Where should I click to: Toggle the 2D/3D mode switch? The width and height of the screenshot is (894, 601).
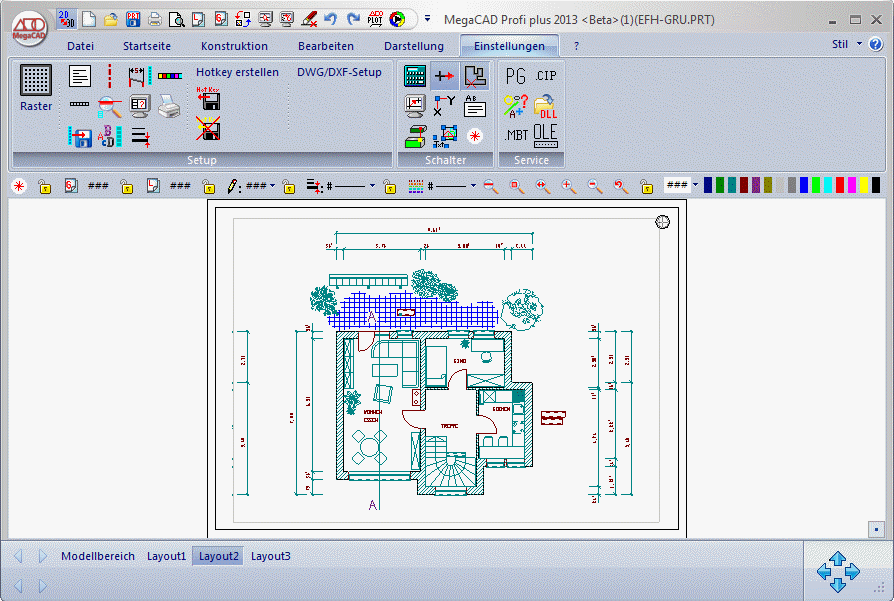pyautogui.click(x=67, y=19)
